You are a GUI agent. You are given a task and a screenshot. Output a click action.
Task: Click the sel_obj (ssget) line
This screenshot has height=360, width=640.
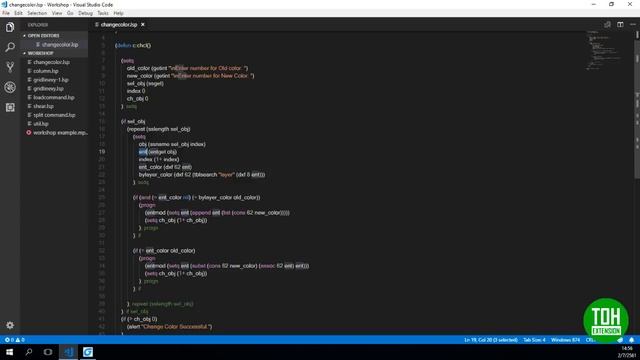point(145,83)
